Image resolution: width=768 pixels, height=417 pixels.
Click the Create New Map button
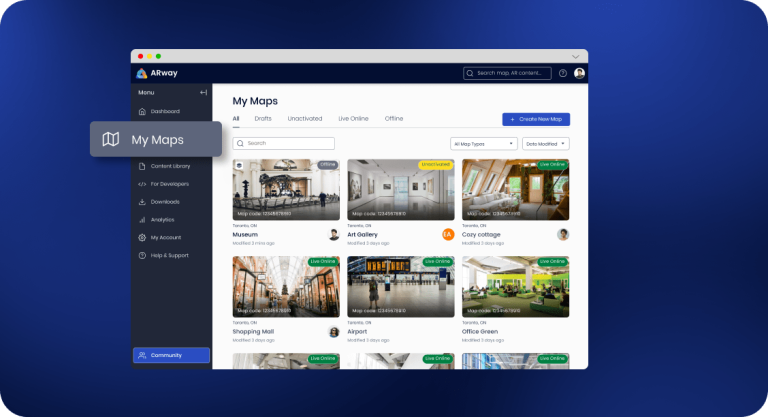pos(536,119)
